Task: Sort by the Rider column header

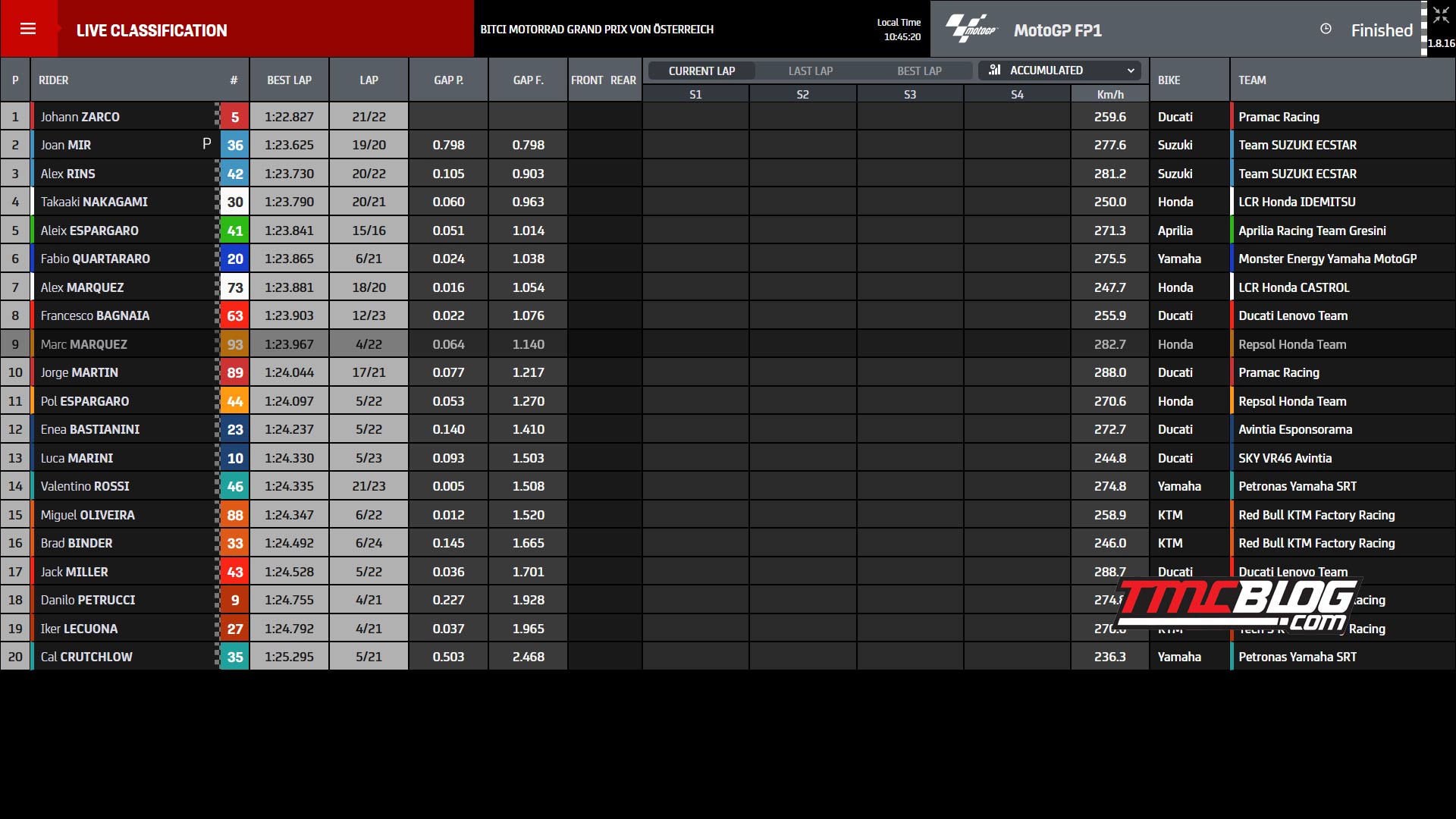Action: tap(54, 80)
